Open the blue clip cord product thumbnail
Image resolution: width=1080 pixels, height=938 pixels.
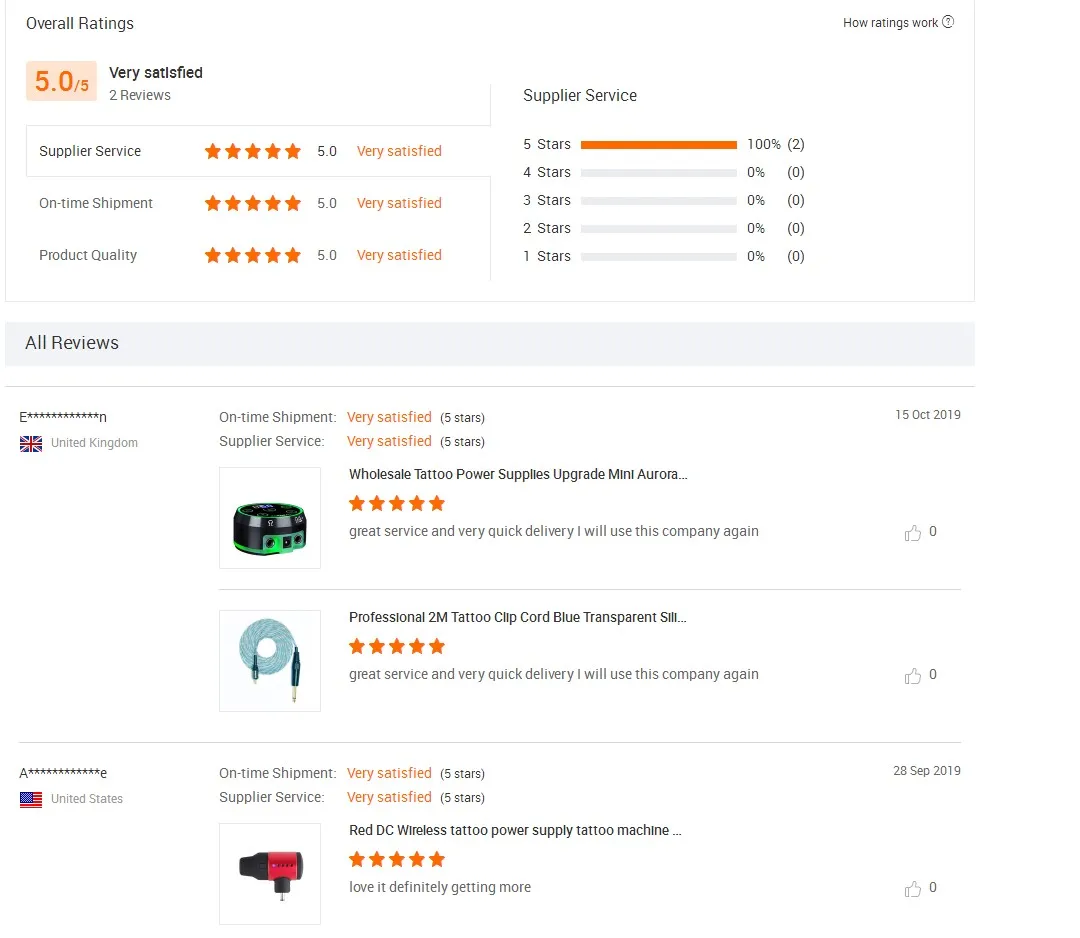[270, 661]
